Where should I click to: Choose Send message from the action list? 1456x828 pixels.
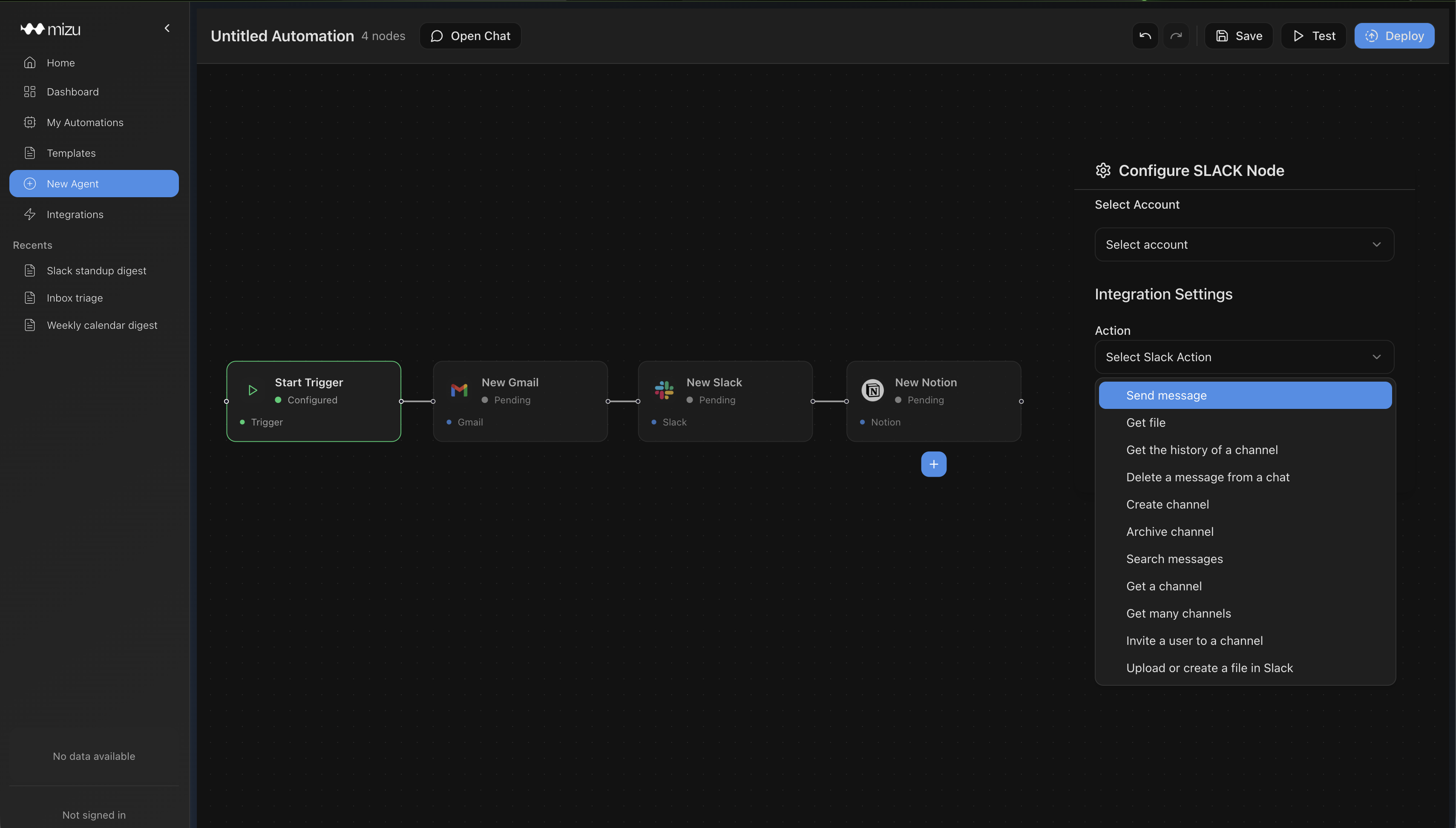click(1245, 395)
